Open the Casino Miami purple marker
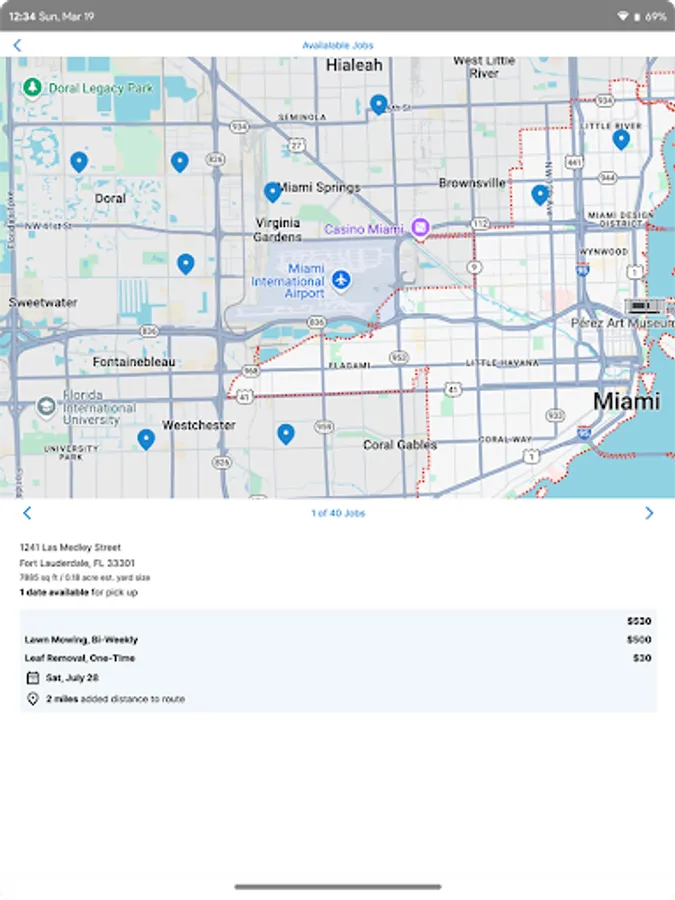675x900 pixels. tap(420, 228)
